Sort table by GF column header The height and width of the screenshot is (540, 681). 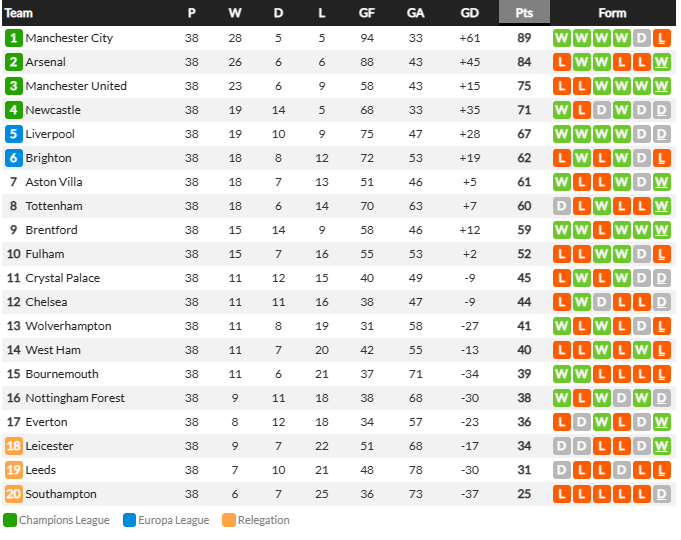click(367, 13)
